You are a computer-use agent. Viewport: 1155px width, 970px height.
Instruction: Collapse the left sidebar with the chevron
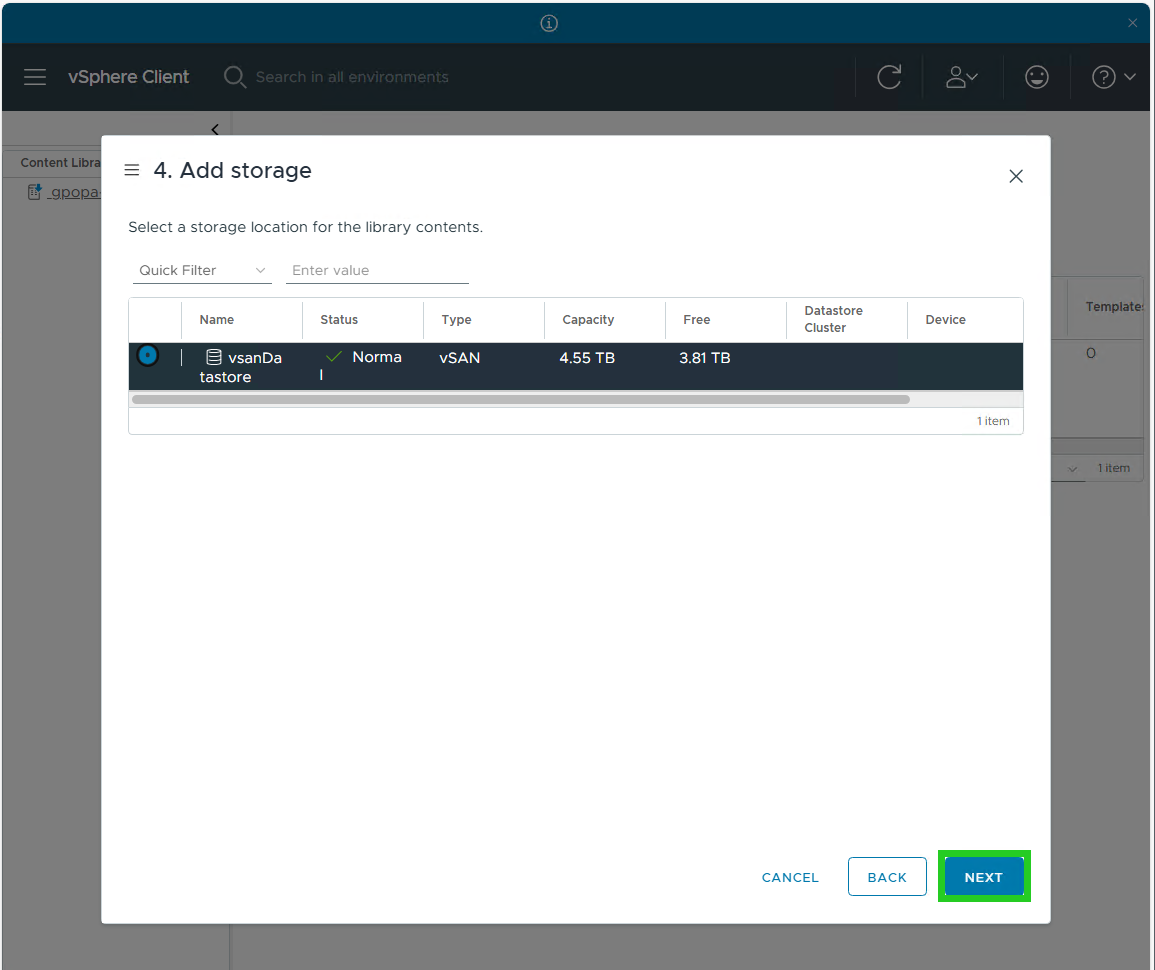(x=215, y=129)
